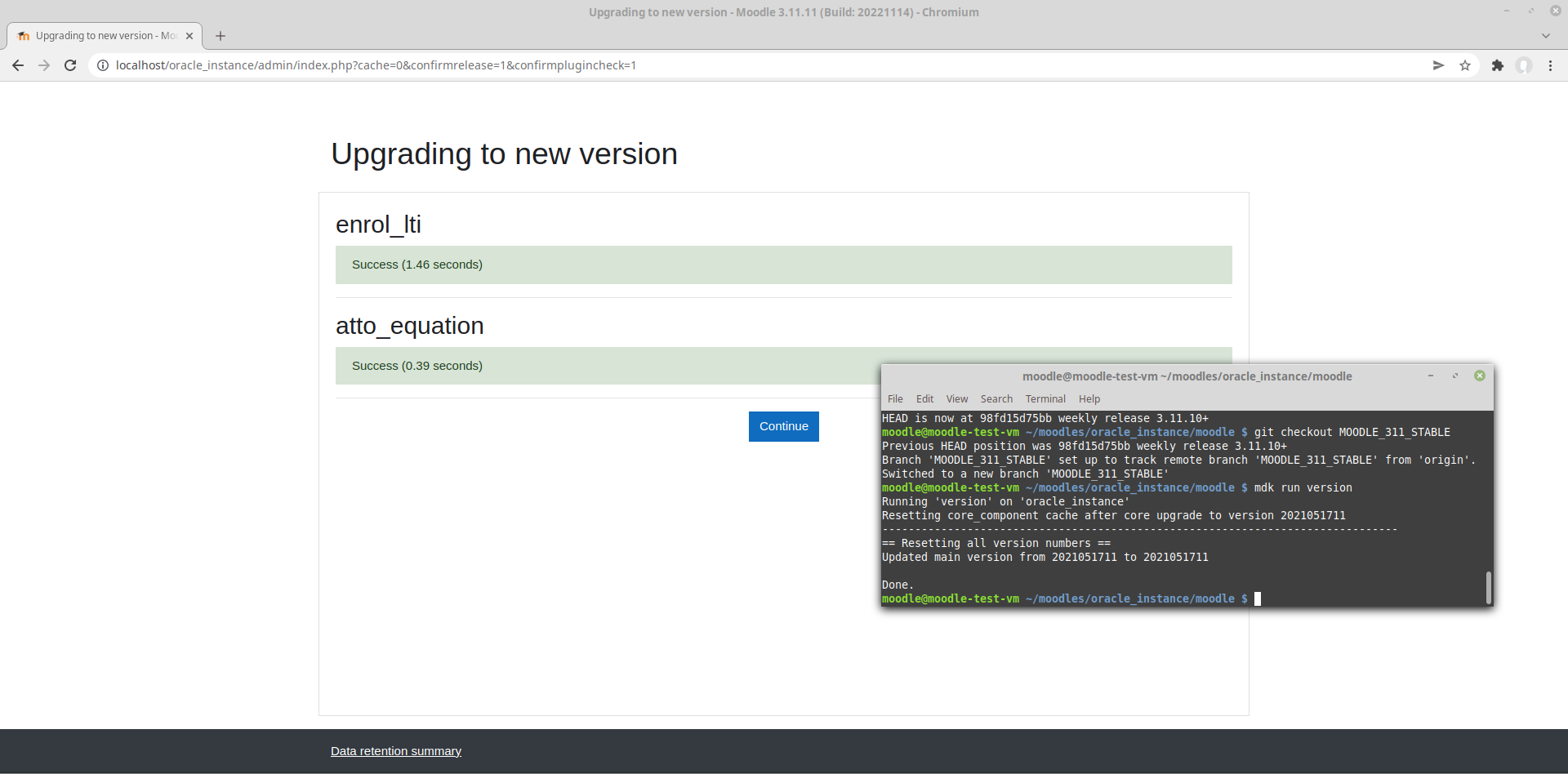Open the terminal Search menu
The width and height of the screenshot is (1568, 774).
point(996,399)
